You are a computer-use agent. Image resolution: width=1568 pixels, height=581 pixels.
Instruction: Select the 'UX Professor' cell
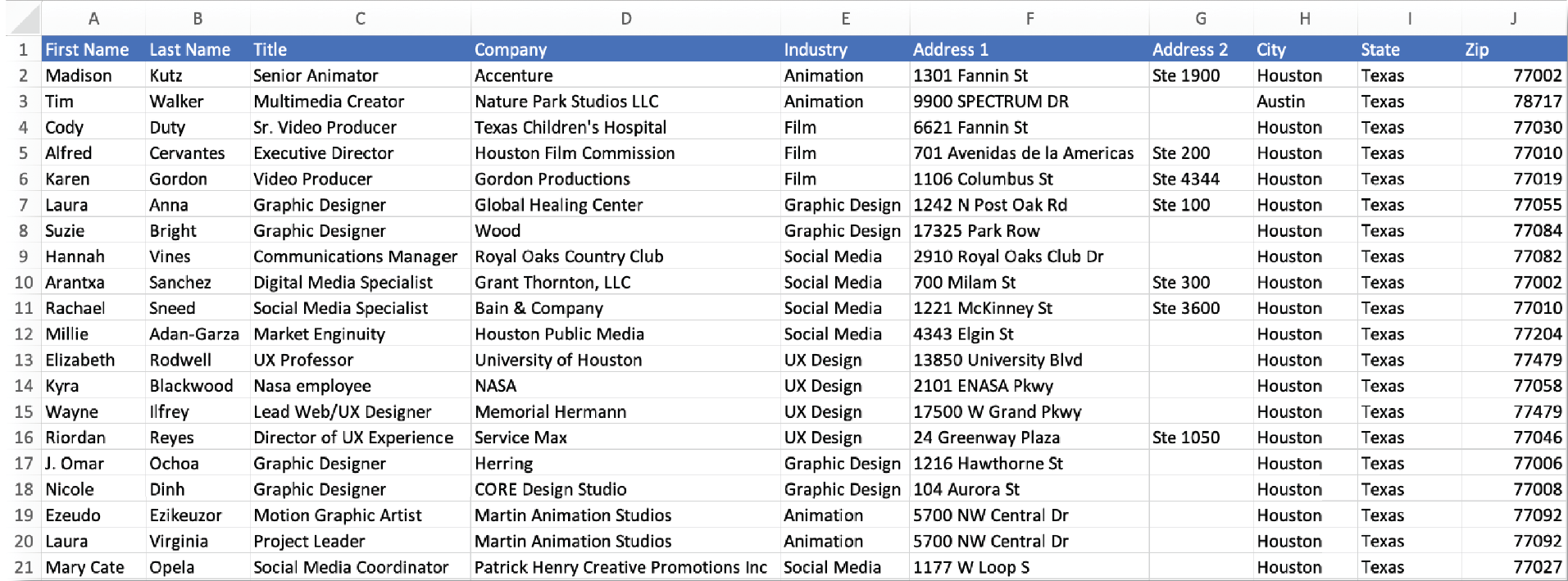click(361, 360)
